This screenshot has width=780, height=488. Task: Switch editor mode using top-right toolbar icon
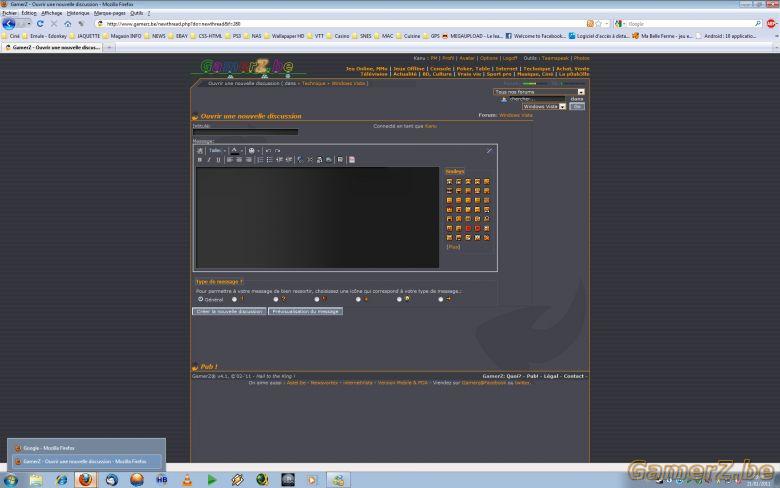click(x=489, y=150)
